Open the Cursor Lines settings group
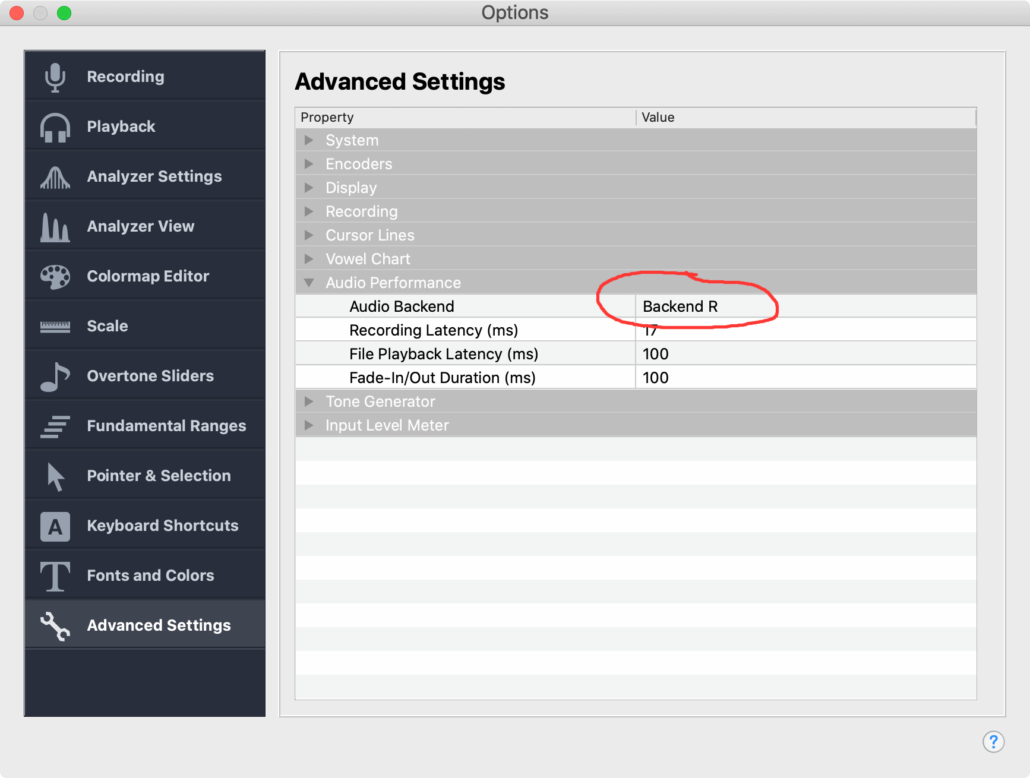The width and height of the screenshot is (1030, 778). coord(309,235)
